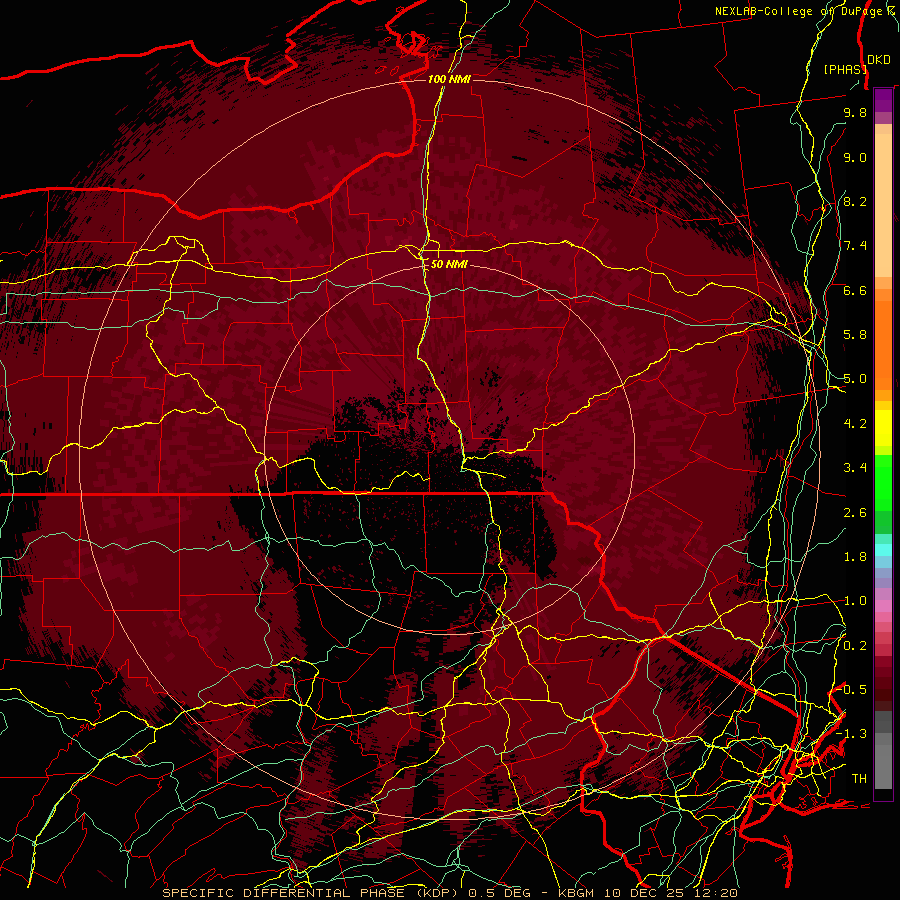
Task: Click the DKD label above the color scale
Action: tap(878, 59)
